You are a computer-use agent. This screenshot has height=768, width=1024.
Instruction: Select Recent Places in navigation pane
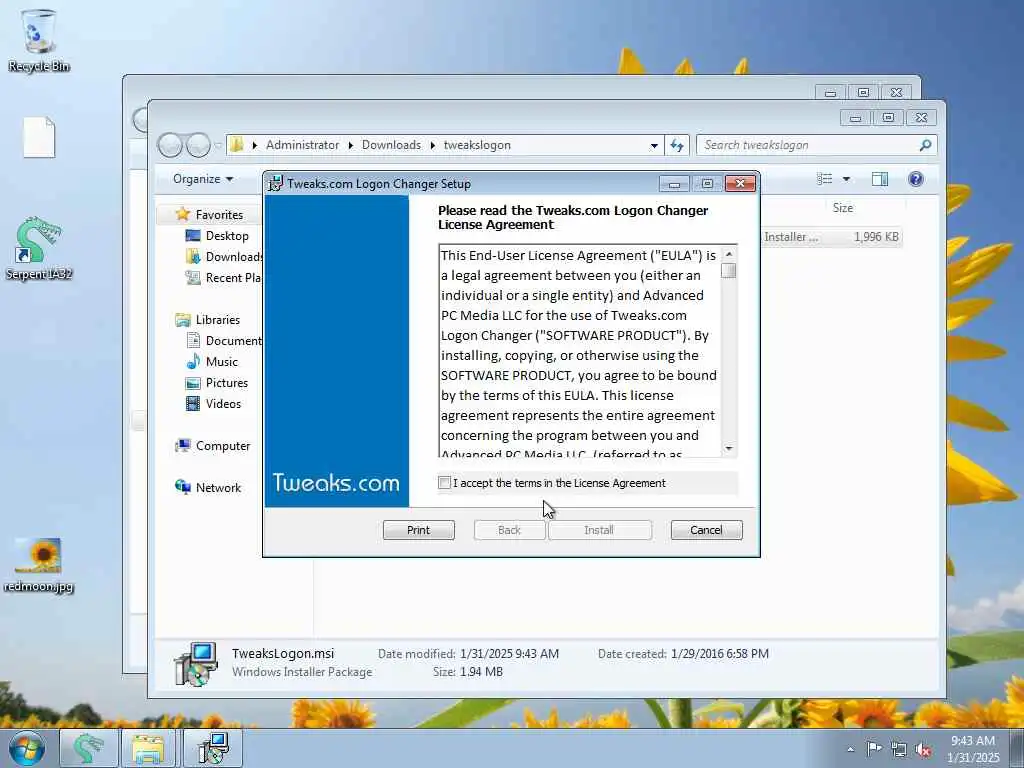click(223, 278)
